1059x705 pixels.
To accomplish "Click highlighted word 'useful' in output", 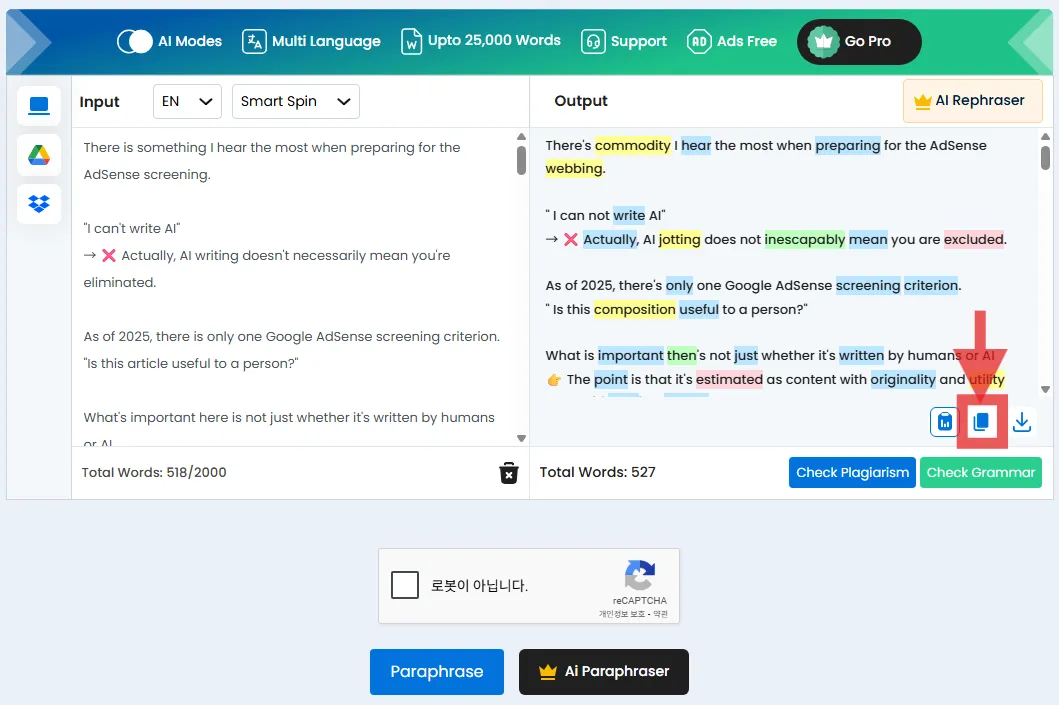I will click(x=699, y=309).
